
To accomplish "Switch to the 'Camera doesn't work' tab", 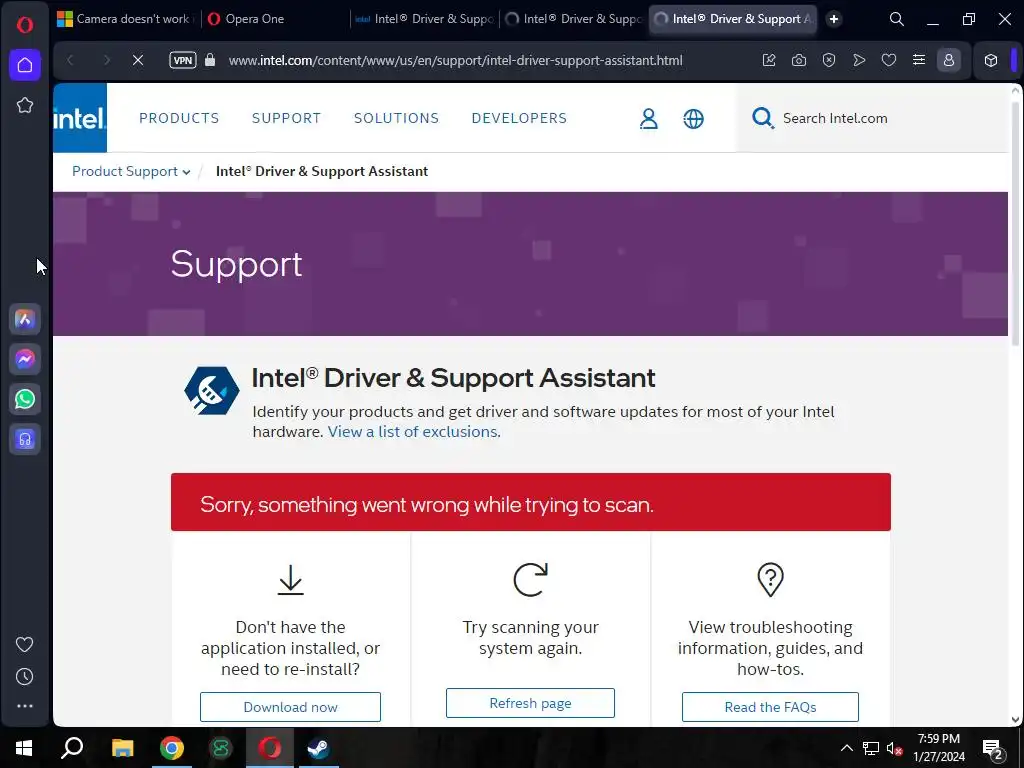I will tap(125, 19).
